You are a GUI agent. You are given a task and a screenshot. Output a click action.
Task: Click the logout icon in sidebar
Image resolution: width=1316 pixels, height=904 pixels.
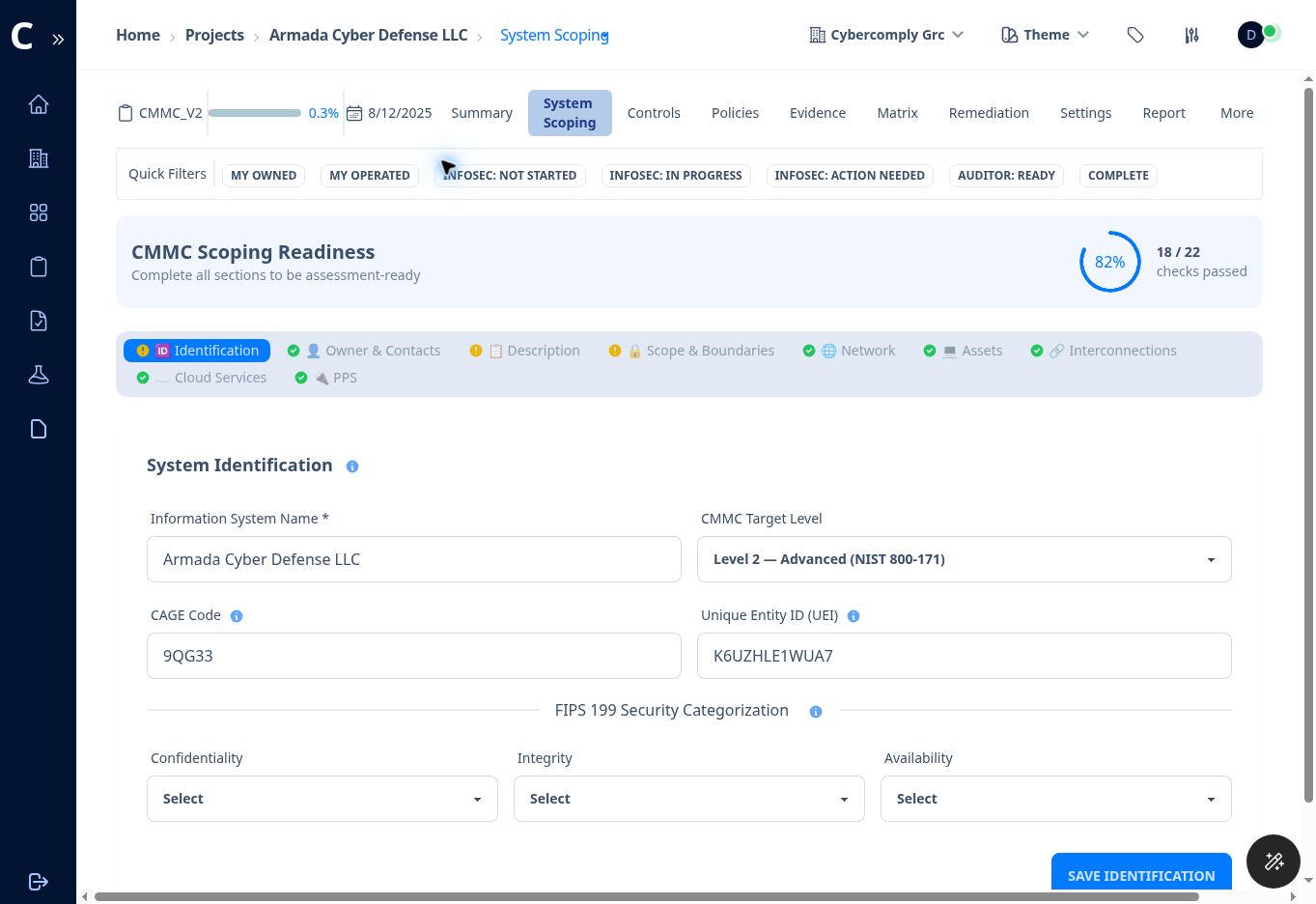(x=39, y=882)
